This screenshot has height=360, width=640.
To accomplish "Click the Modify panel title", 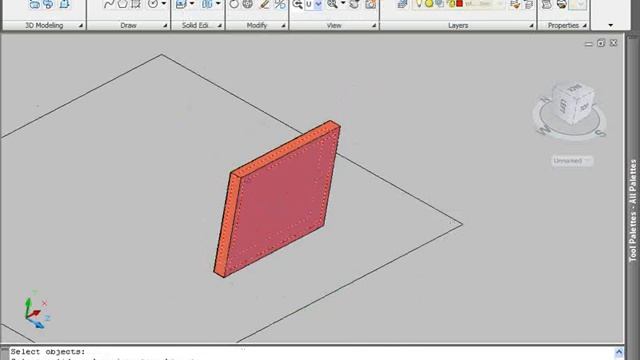I will pos(256,25).
